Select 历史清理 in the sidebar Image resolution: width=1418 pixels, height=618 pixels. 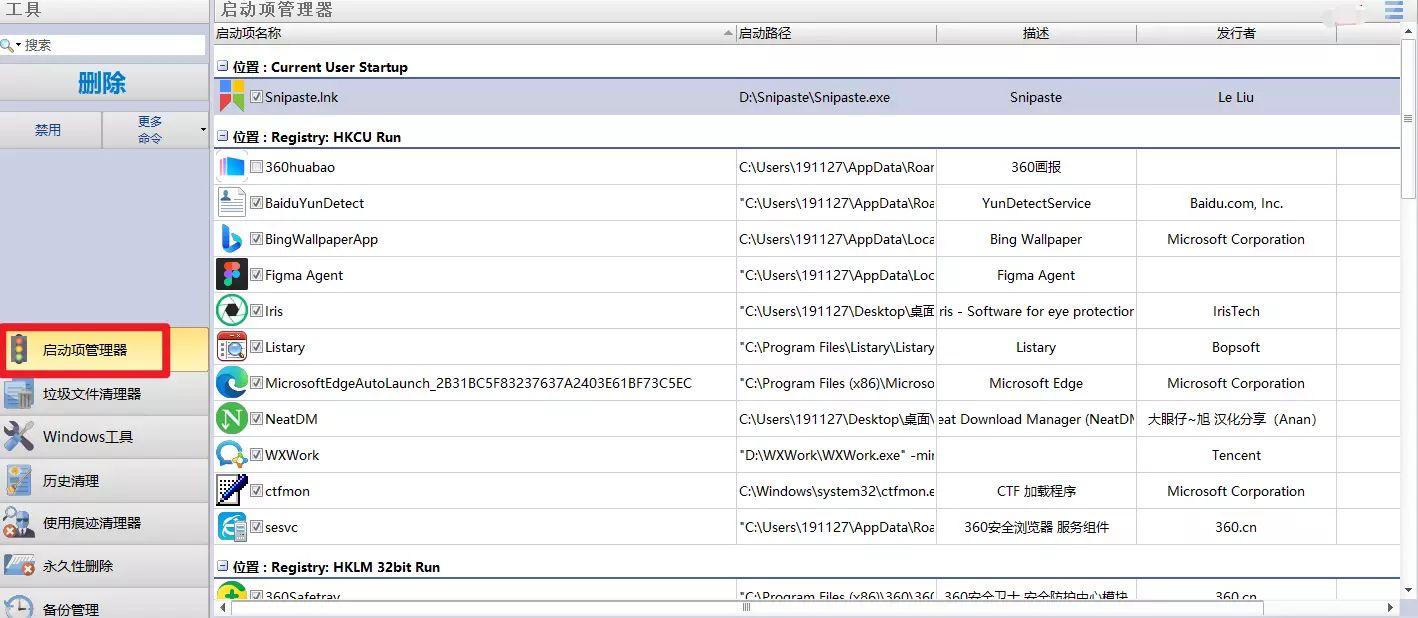(104, 481)
